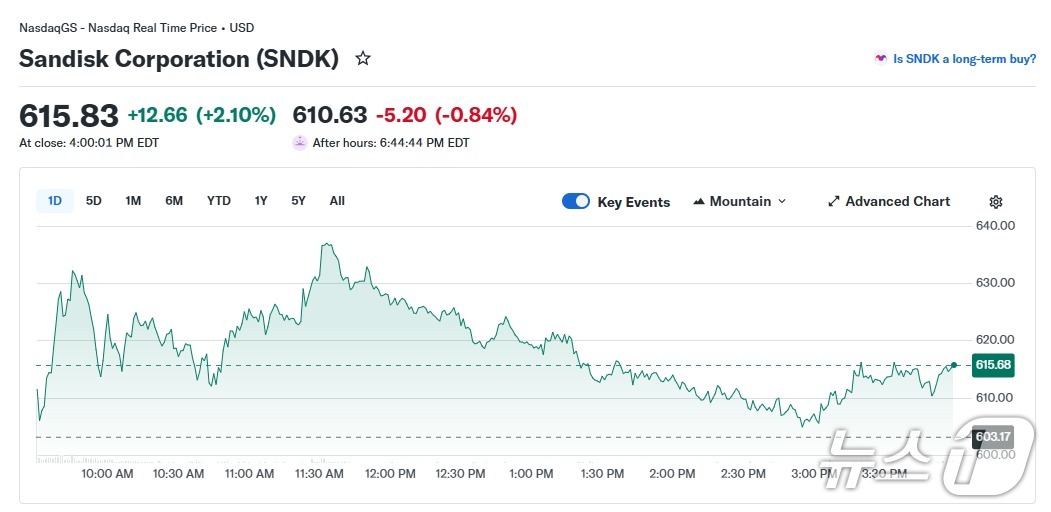Viewport: 1051px width, 512px height.
Task: Expand the Mountain chart type dropdown
Action: [x=782, y=202]
